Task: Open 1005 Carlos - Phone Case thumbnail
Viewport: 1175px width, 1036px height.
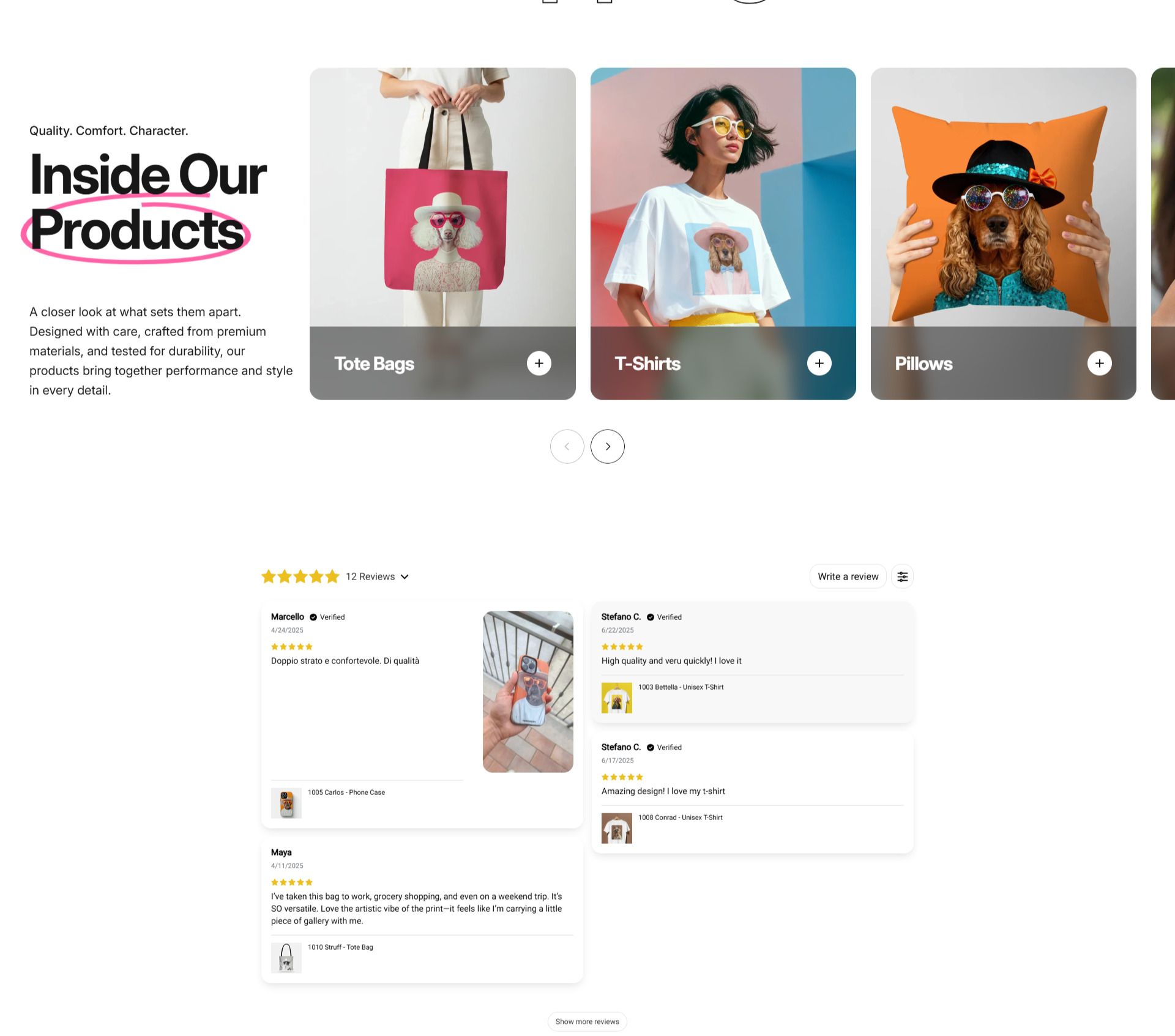Action: (286, 803)
